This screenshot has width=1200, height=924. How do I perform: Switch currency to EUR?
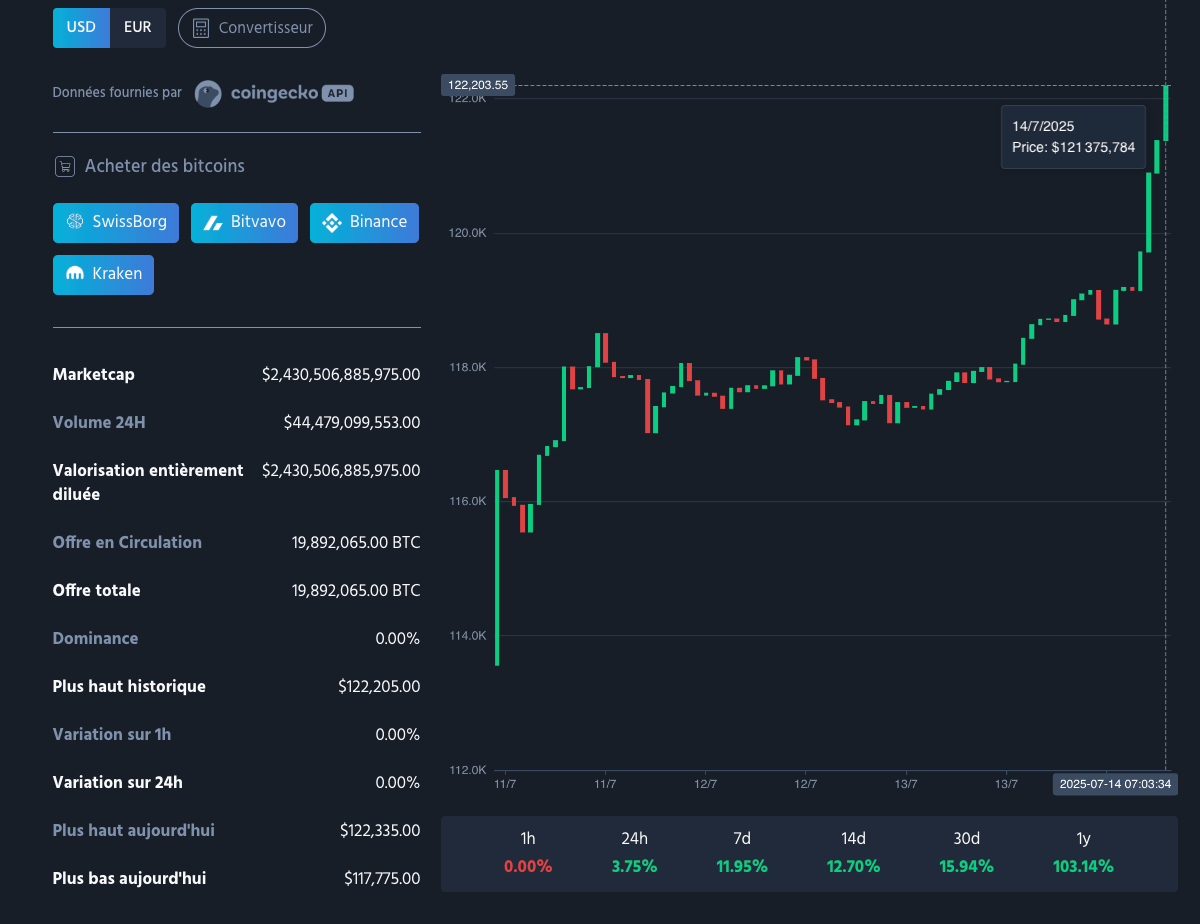coord(138,27)
